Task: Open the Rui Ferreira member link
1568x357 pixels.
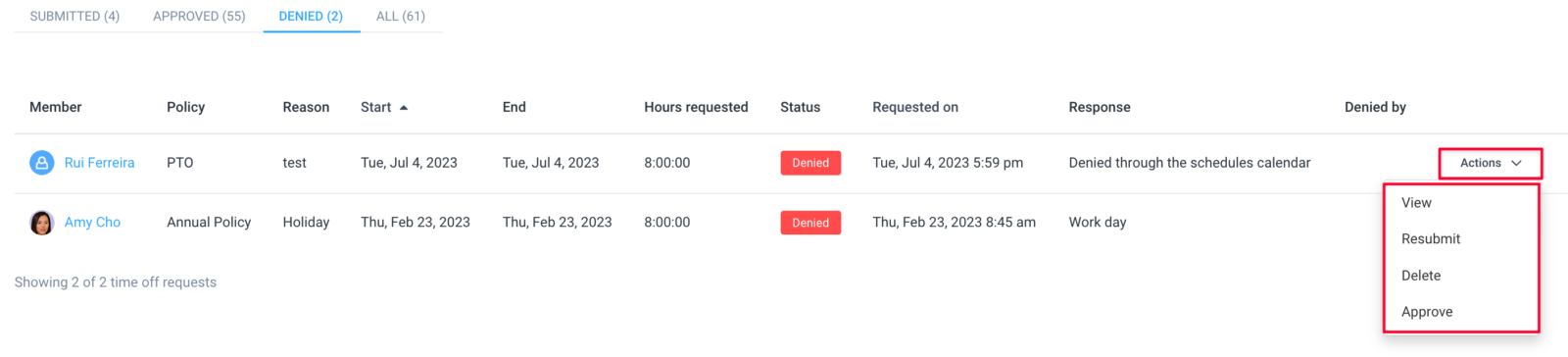Action: click(99, 163)
